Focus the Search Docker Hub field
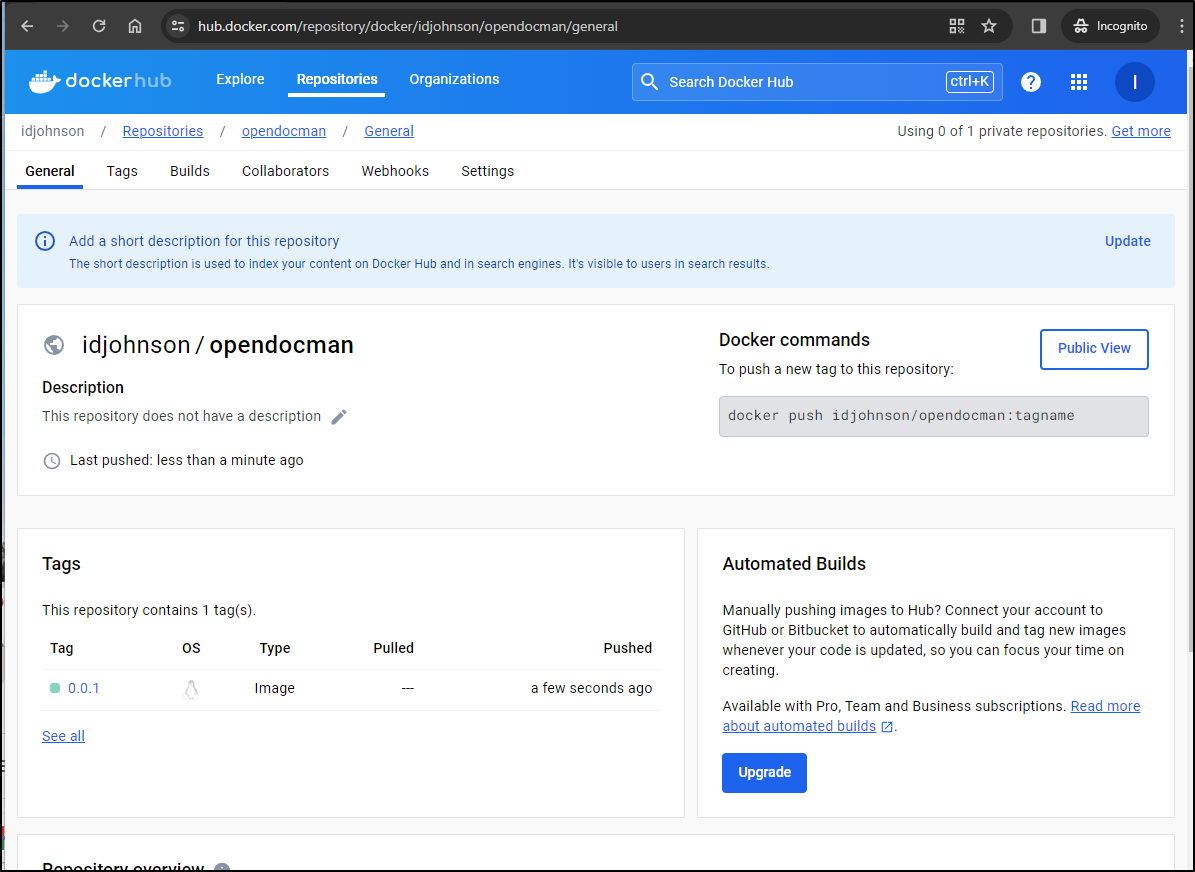Image resolution: width=1195 pixels, height=872 pixels. [817, 82]
